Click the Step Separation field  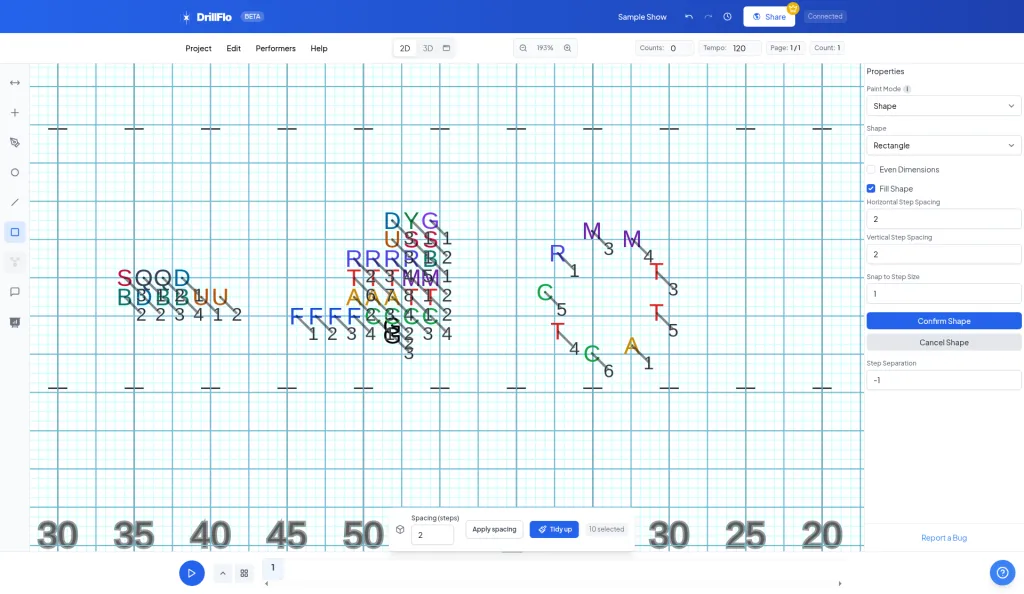point(944,380)
